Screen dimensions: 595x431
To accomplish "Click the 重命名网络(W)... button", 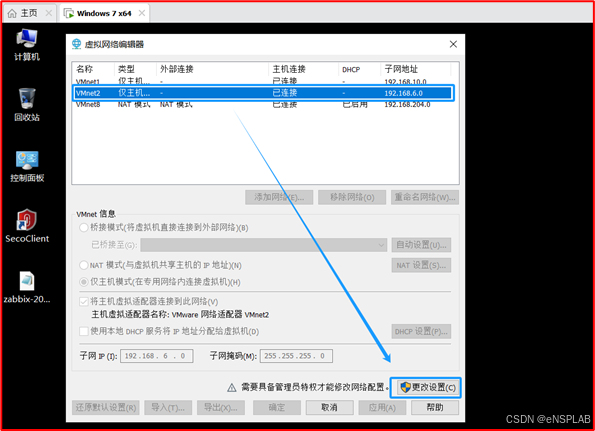I will pyautogui.click(x=425, y=197).
